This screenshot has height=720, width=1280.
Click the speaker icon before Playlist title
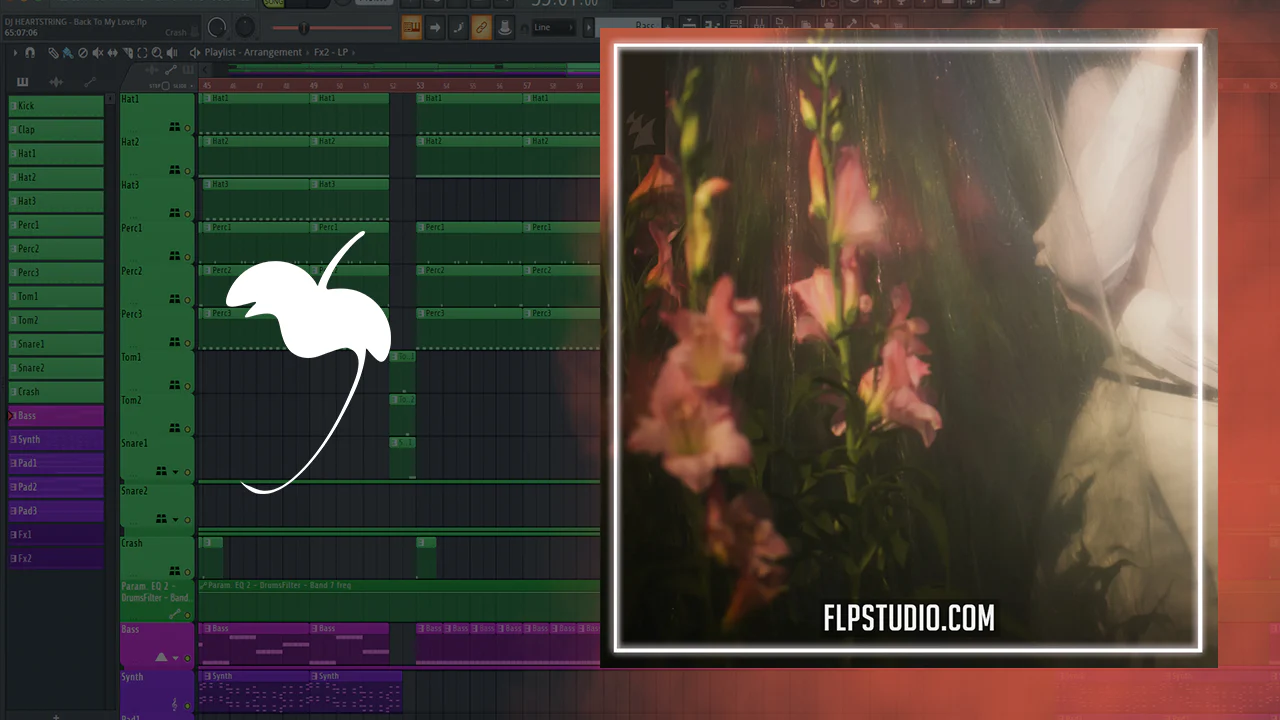click(x=194, y=53)
